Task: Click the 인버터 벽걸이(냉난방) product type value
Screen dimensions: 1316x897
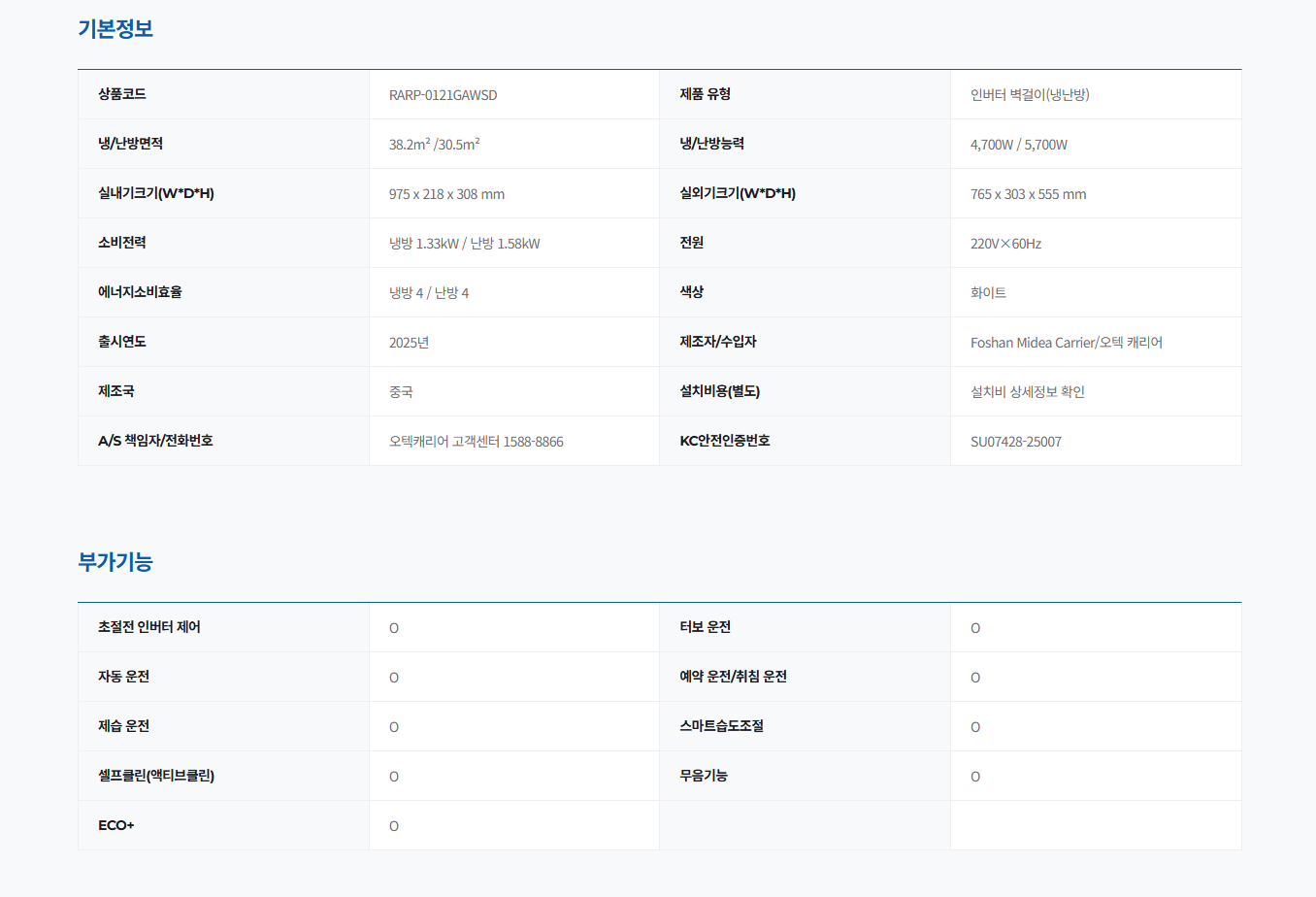Action: (1030, 95)
